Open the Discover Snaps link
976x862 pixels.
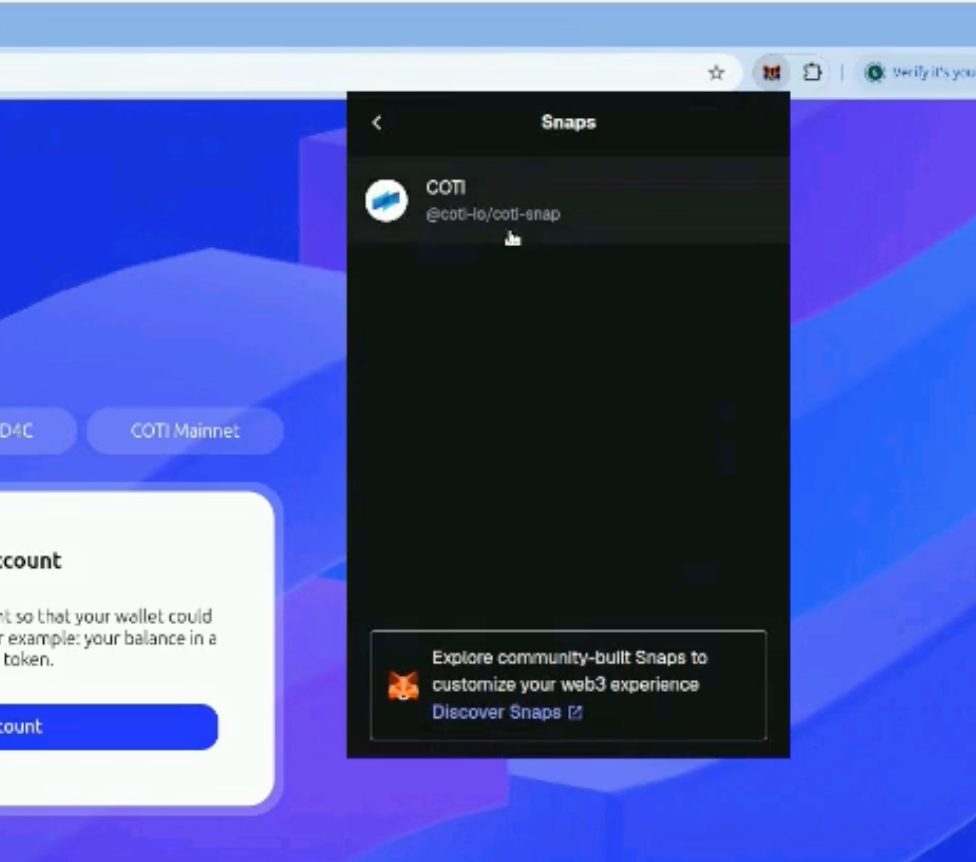[496, 713]
